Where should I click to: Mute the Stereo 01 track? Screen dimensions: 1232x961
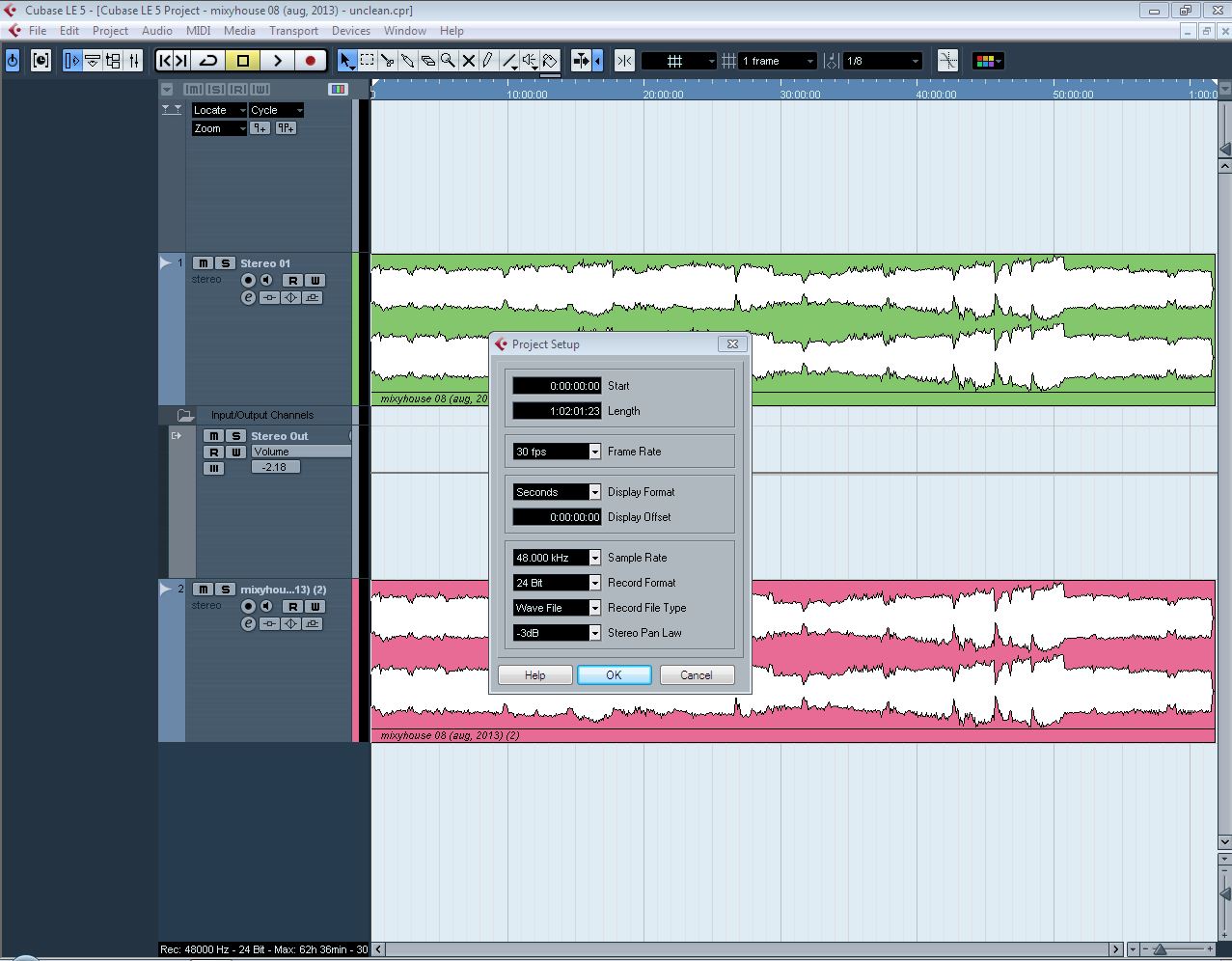coord(203,263)
